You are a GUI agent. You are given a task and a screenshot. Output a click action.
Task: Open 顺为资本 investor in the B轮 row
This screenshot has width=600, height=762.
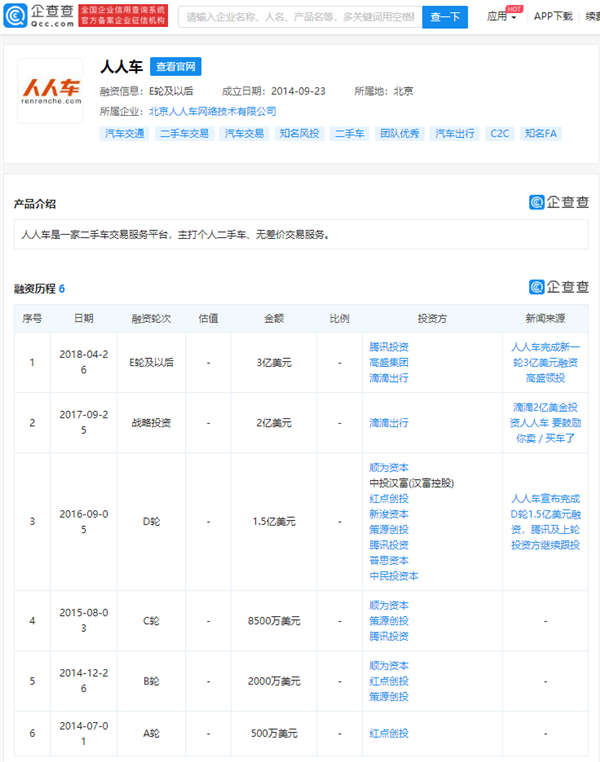coord(389,666)
